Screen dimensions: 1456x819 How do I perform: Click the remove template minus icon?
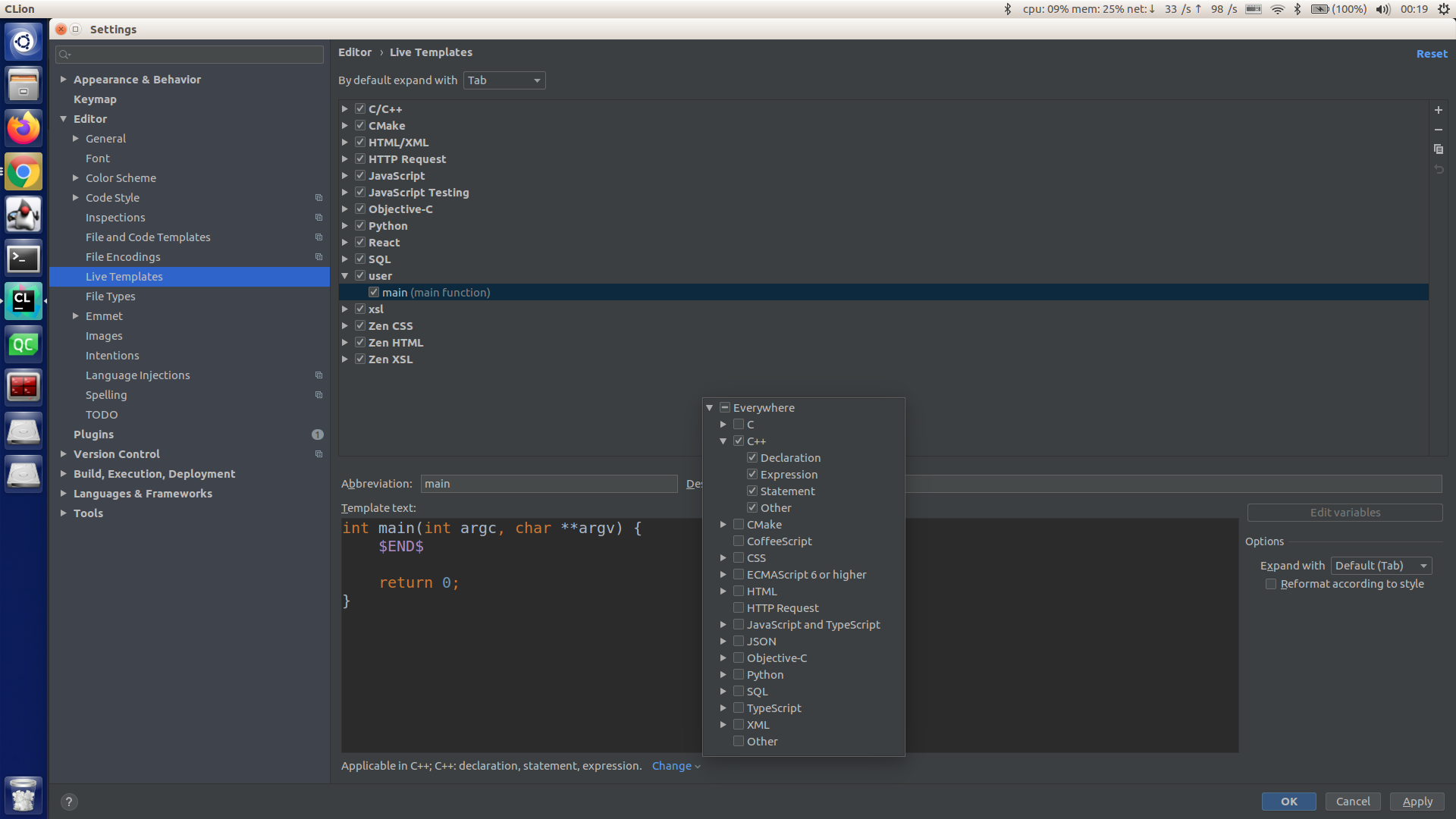click(1438, 130)
